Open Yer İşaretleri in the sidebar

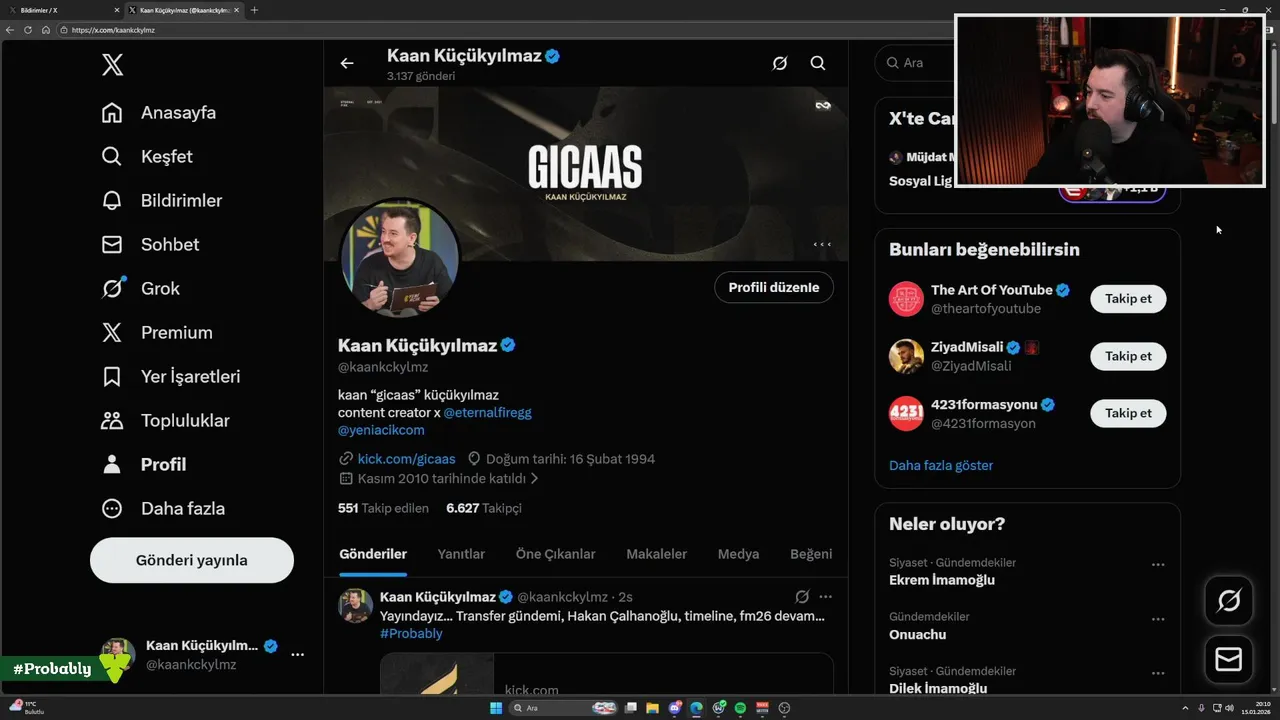[171, 377]
